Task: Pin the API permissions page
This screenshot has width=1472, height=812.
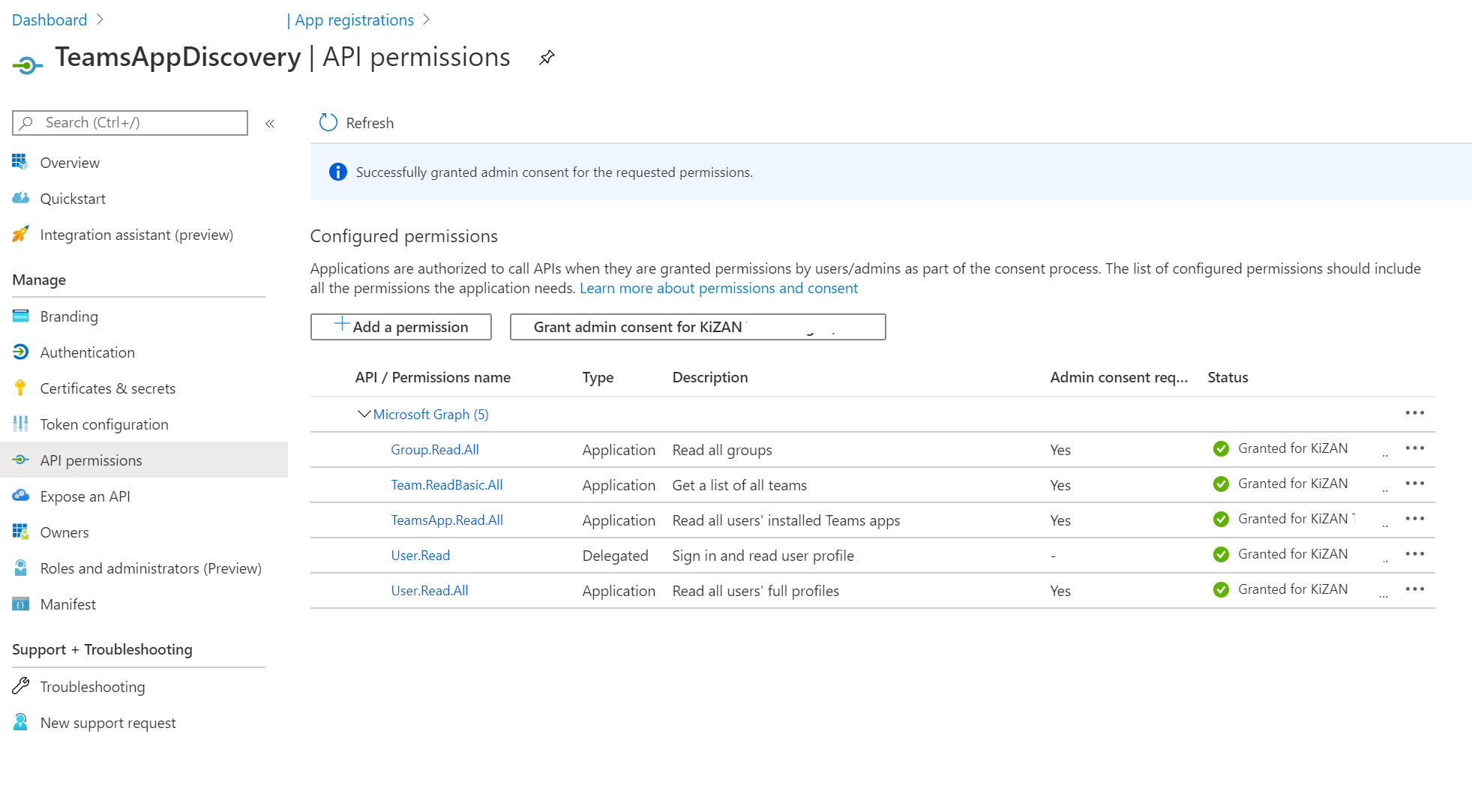Action: click(547, 58)
